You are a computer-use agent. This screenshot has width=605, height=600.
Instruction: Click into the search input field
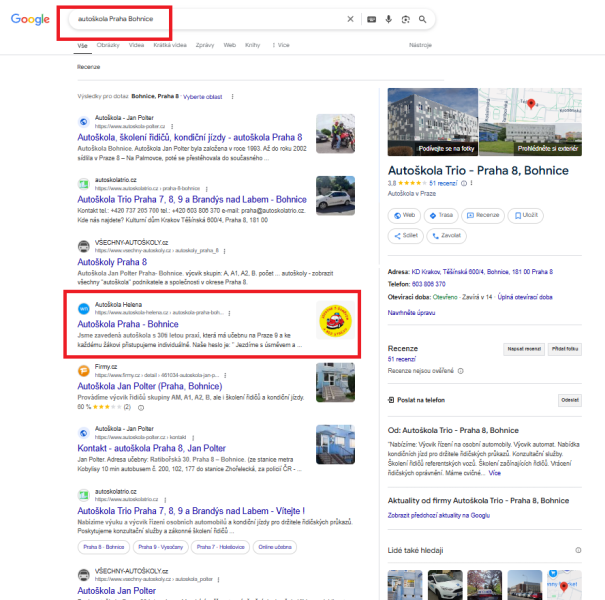point(208,19)
